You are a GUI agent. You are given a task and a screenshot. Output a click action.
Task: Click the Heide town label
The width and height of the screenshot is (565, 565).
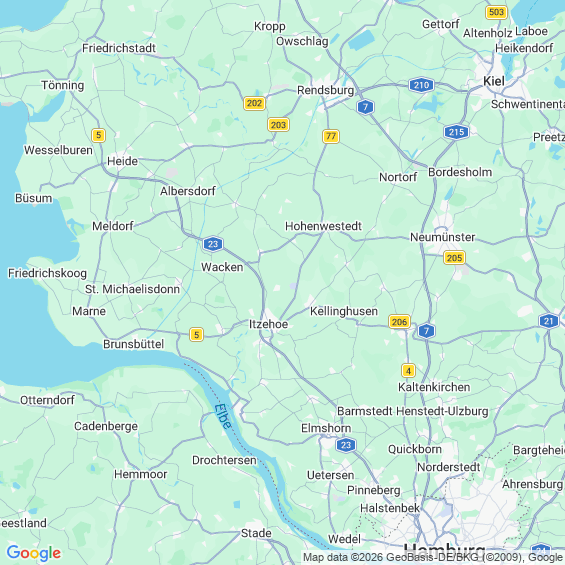123,161
